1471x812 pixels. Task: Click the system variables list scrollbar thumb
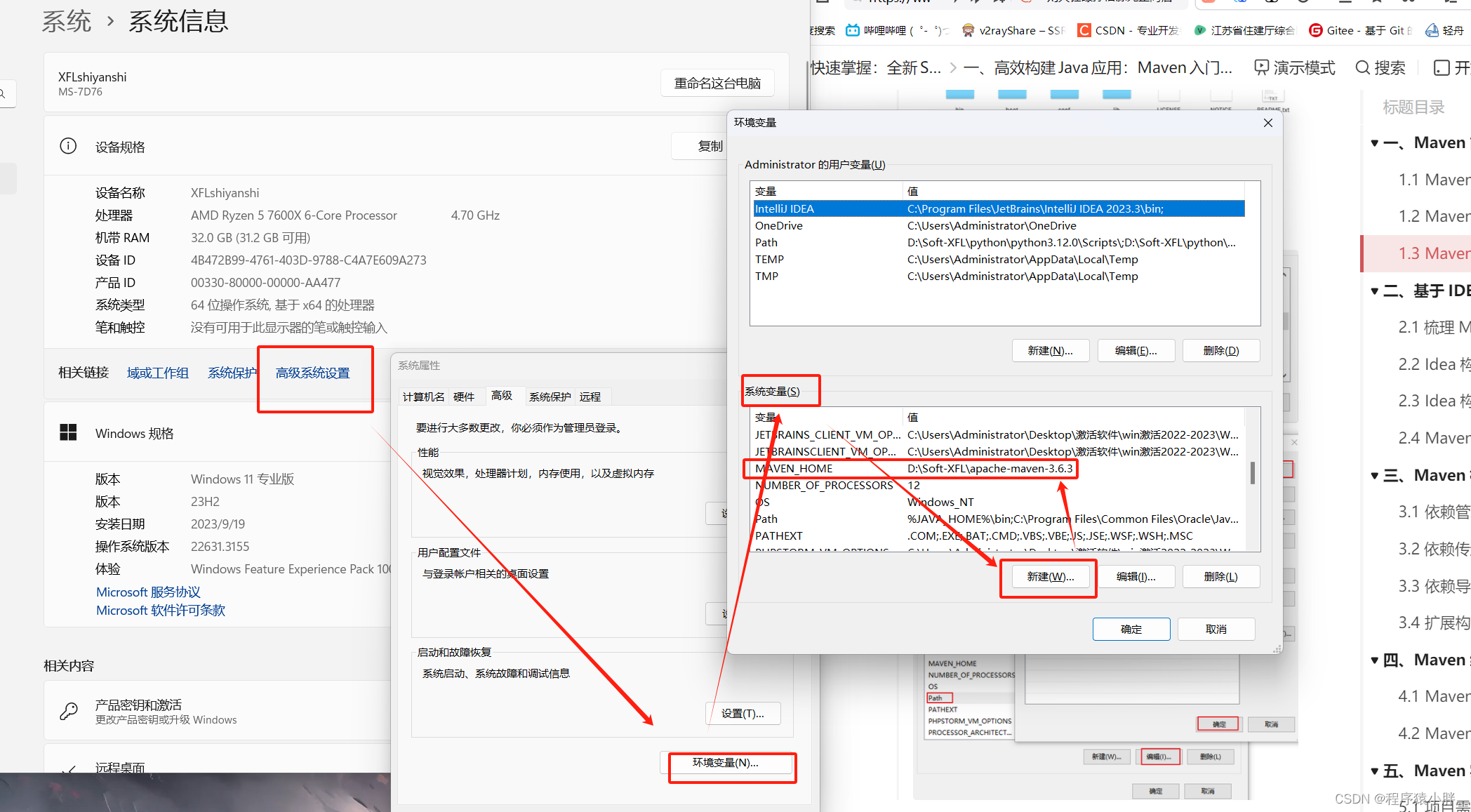(x=1253, y=472)
